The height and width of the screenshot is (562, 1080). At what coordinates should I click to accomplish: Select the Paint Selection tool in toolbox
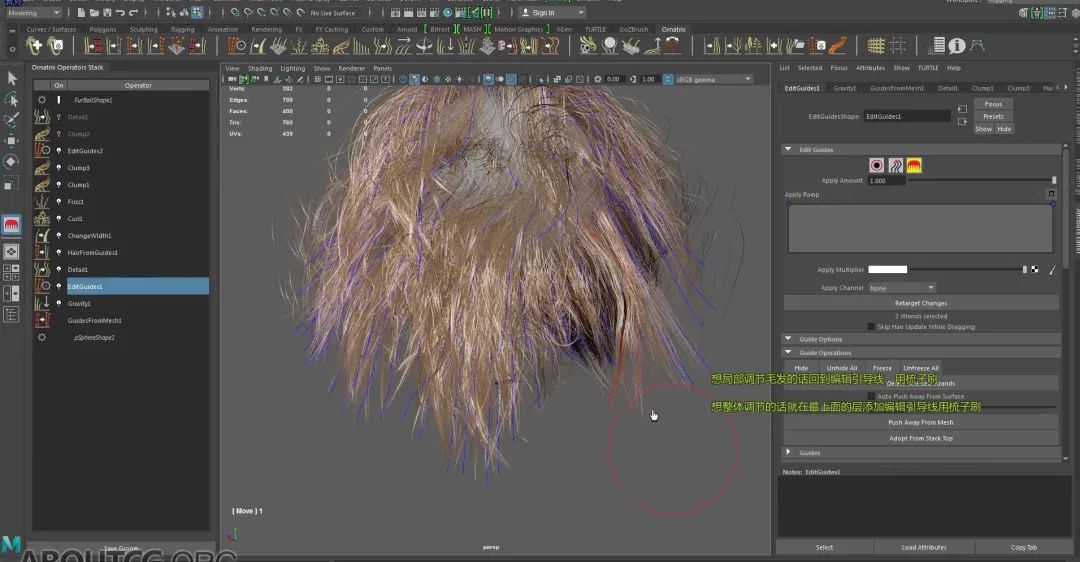click(x=12, y=120)
